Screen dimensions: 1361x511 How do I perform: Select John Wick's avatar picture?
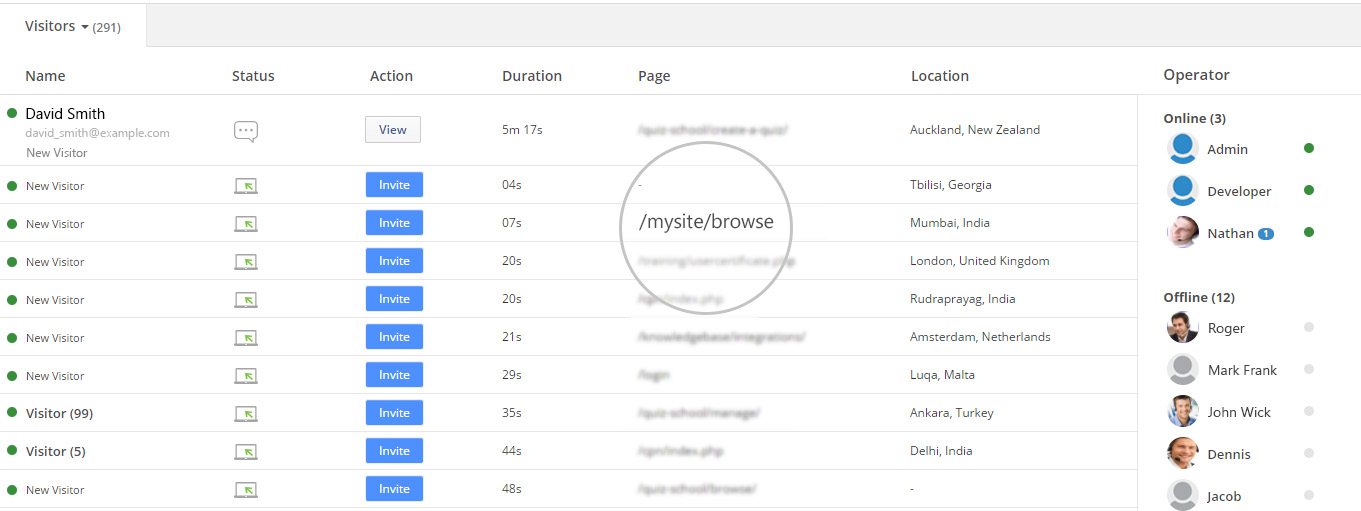[1183, 412]
